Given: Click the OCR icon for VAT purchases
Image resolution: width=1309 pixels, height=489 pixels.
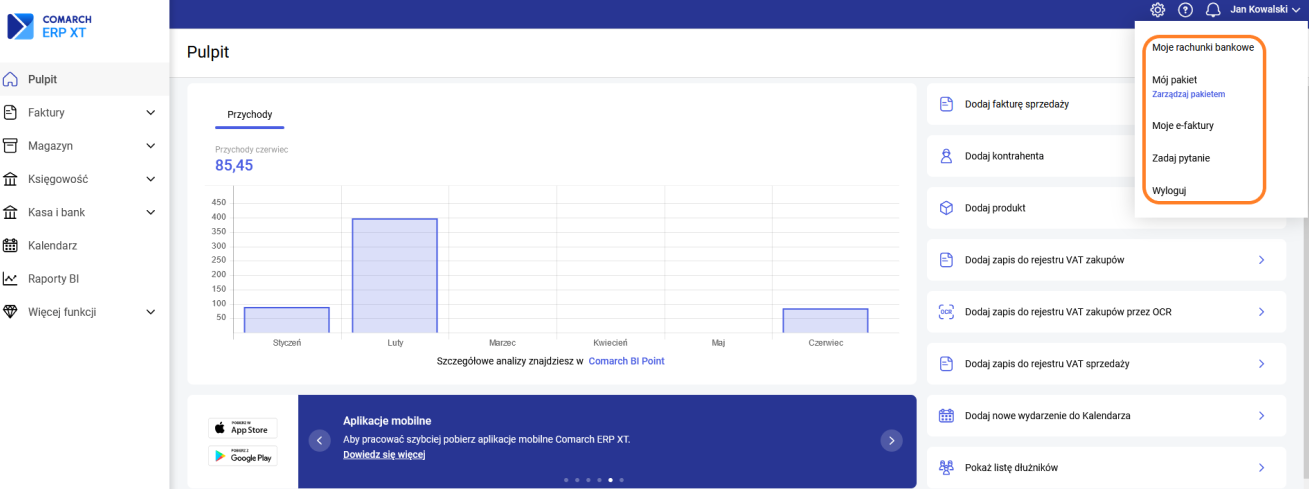Looking at the screenshot, I should coord(946,312).
